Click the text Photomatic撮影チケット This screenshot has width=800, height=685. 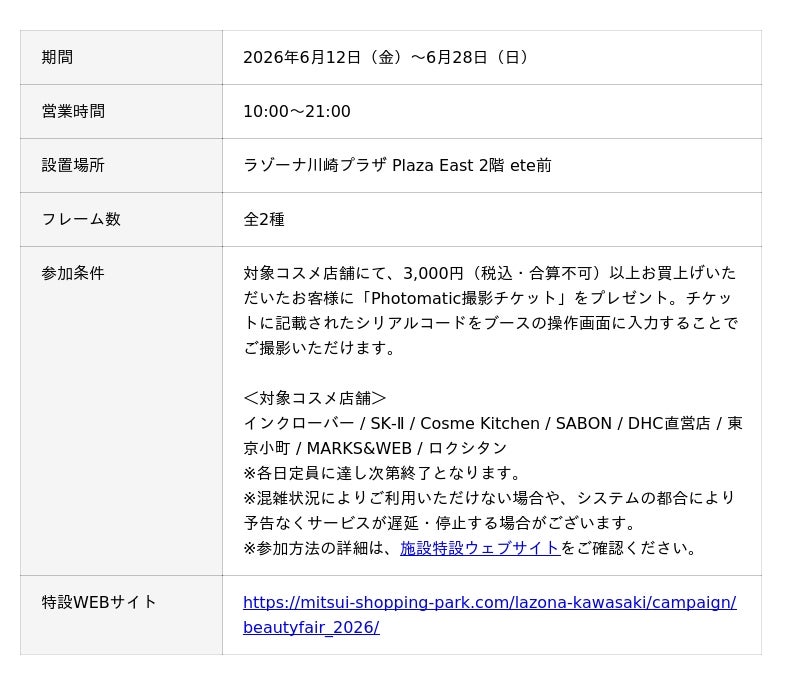(463, 298)
